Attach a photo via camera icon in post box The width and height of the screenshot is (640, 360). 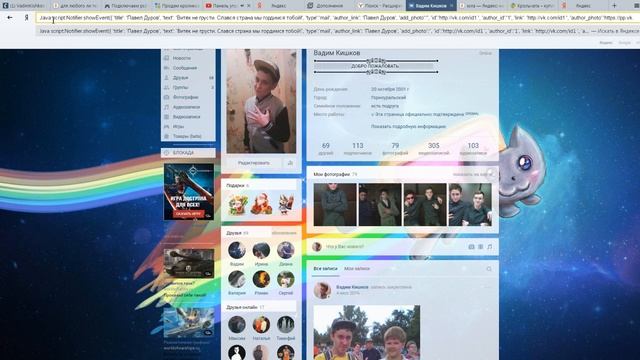pos(471,247)
